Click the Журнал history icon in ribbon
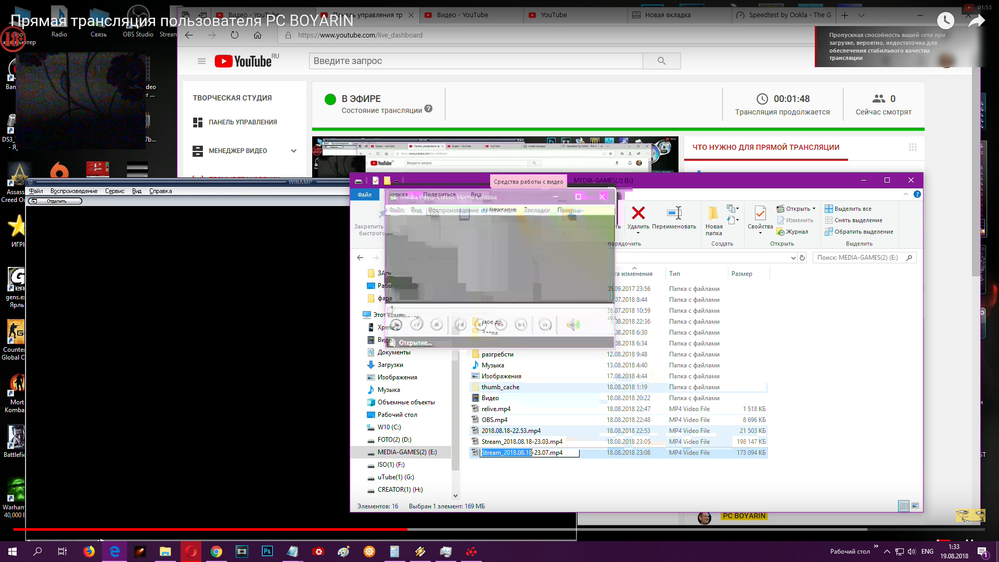999x562 pixels. tap(792, 232)
